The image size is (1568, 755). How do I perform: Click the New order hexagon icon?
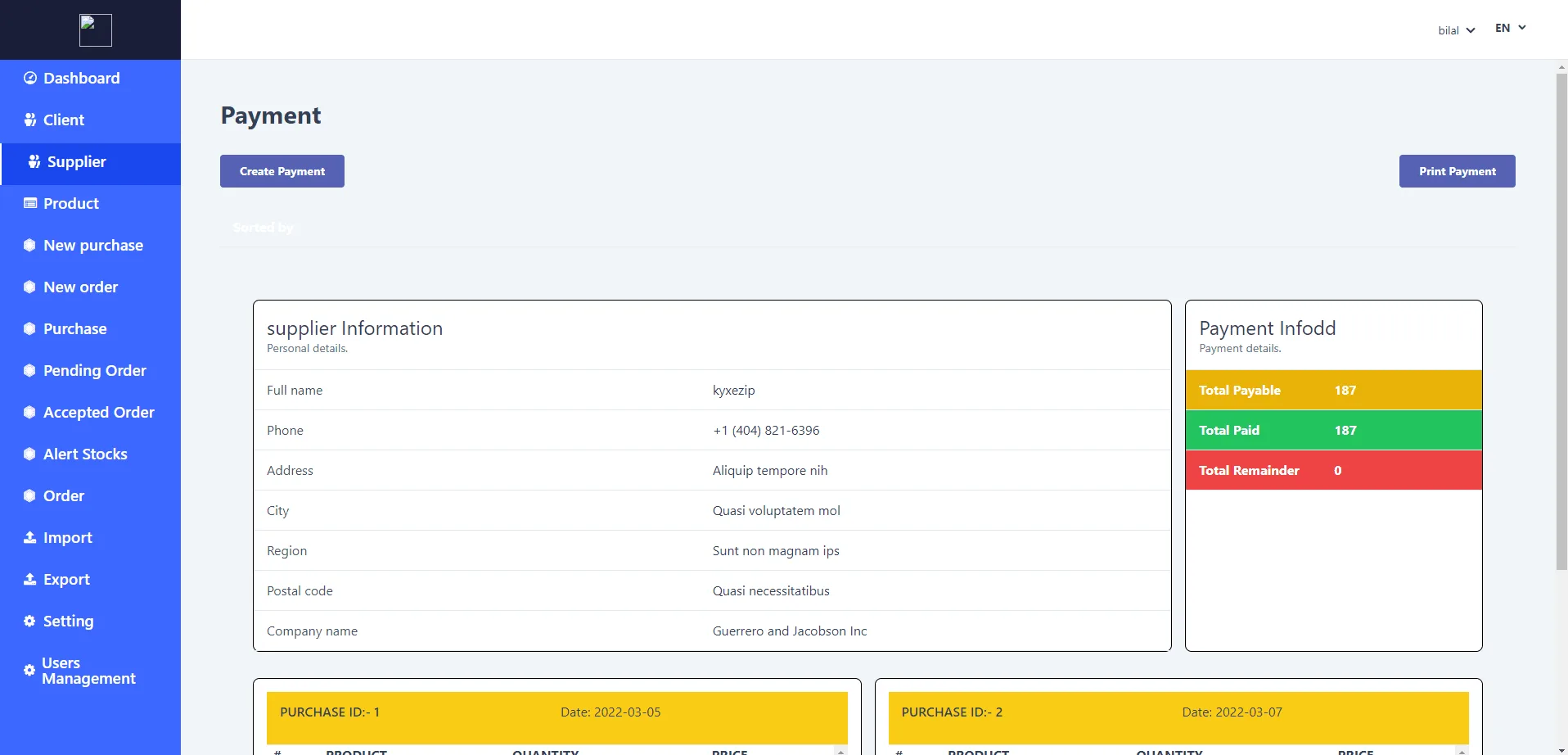(30, 287)
